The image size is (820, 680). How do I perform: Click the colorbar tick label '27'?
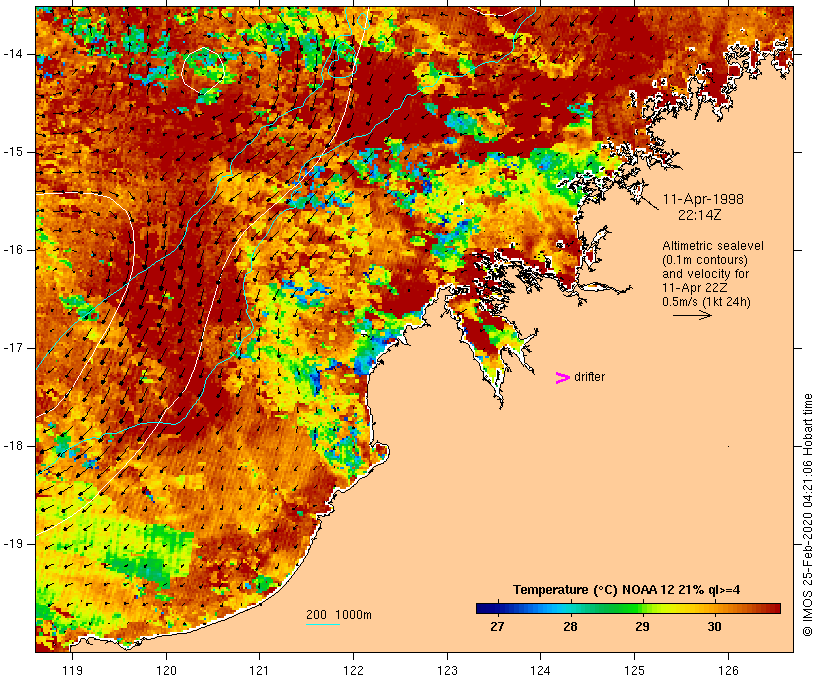click(x=497, y=626)
